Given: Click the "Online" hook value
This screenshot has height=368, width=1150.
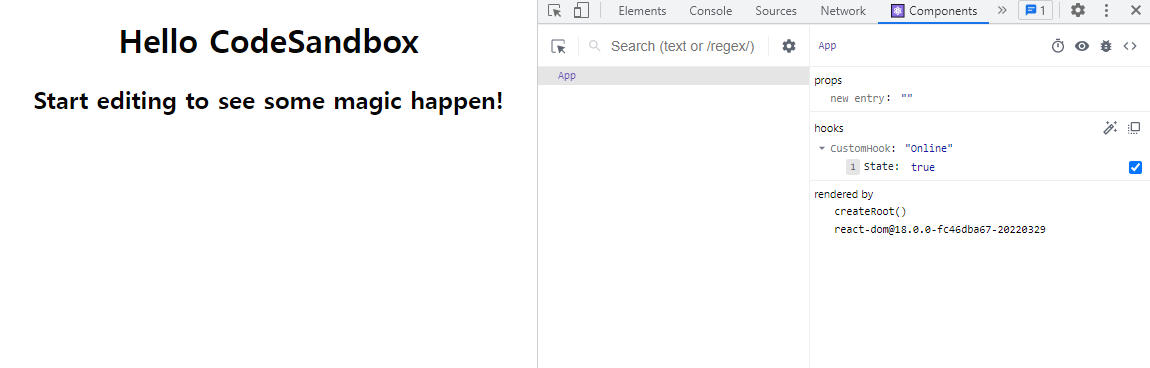Looking at the screenshot, I should [929, 148].
